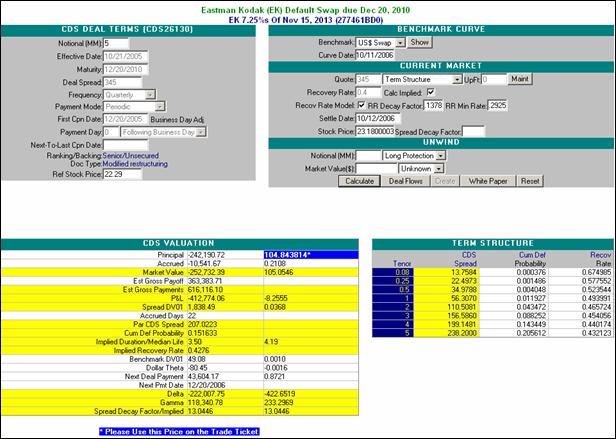
Task: Select Next Pmt Date 12/20/2006
Action: pyautogui.click(x=206, y=385)
